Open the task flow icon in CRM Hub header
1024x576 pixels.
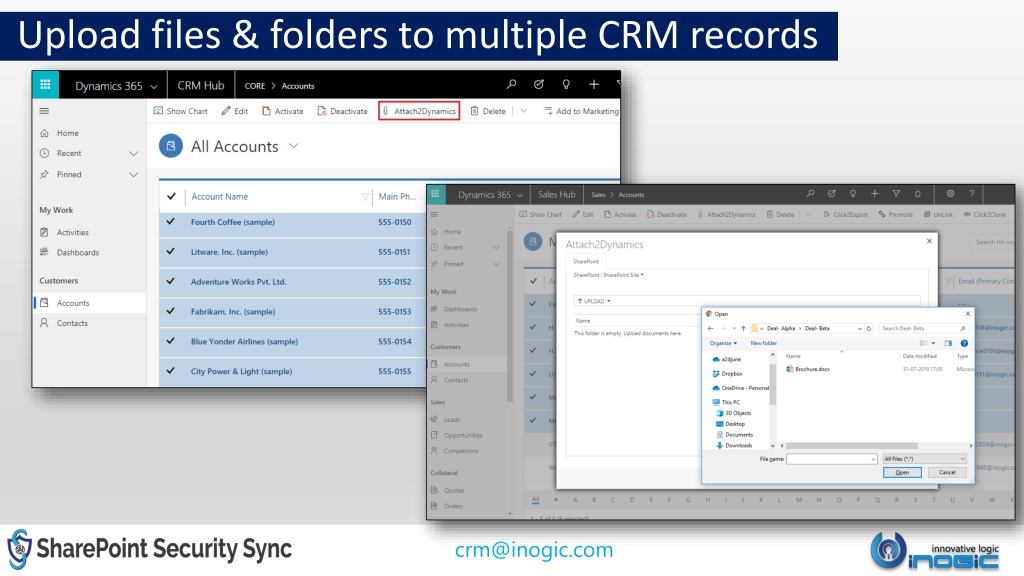pos(539,84)
